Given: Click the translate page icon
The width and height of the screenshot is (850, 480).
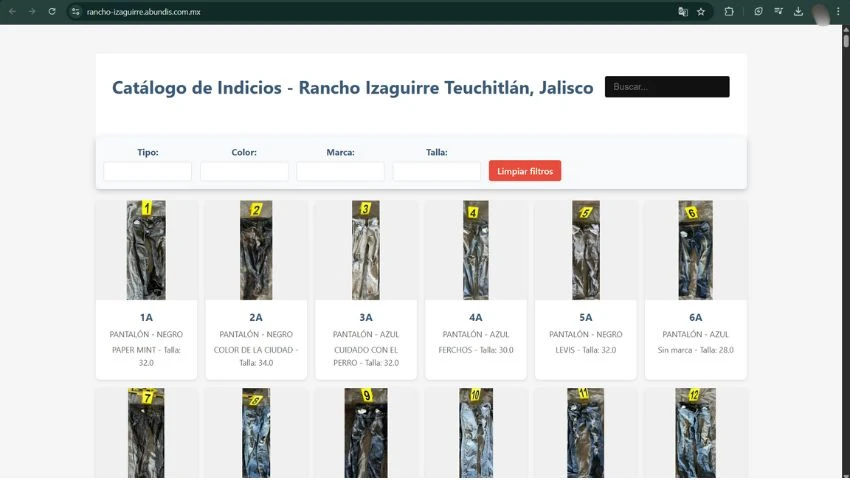Looking at the screenshot, I should (x=683, y=11).
